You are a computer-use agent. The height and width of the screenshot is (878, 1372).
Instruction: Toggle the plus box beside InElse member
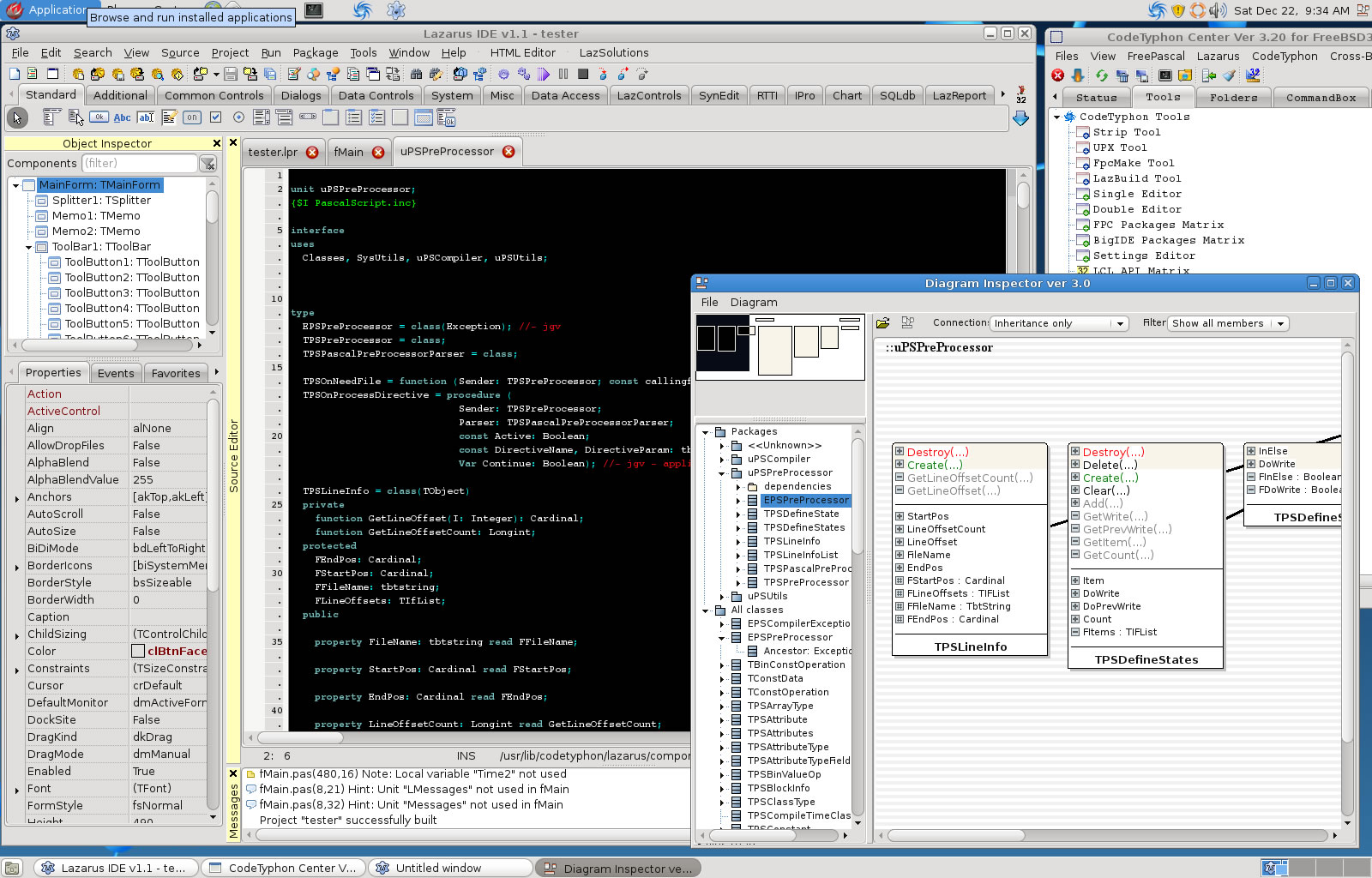click(x=1251, y=451)
